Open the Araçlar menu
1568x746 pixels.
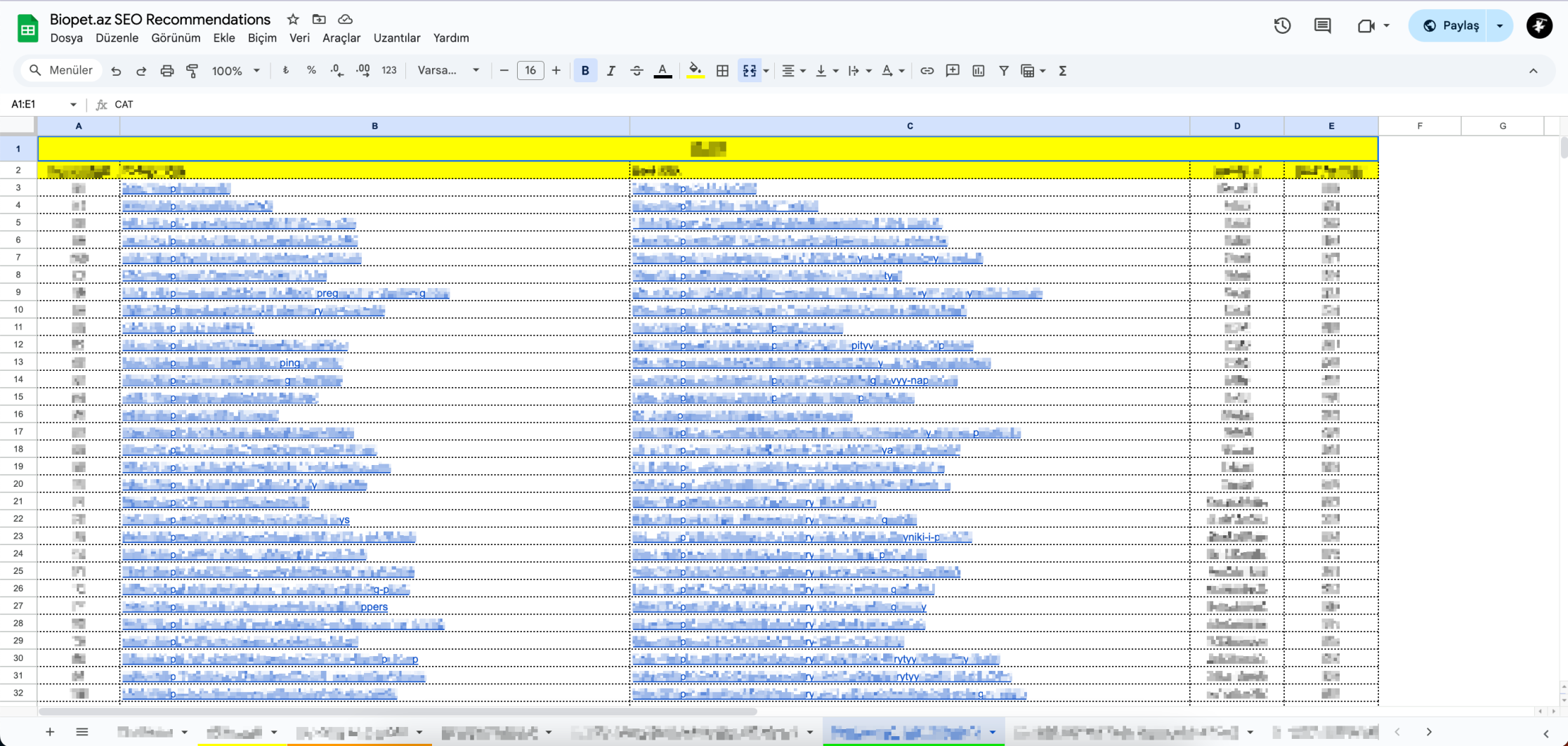341,38
